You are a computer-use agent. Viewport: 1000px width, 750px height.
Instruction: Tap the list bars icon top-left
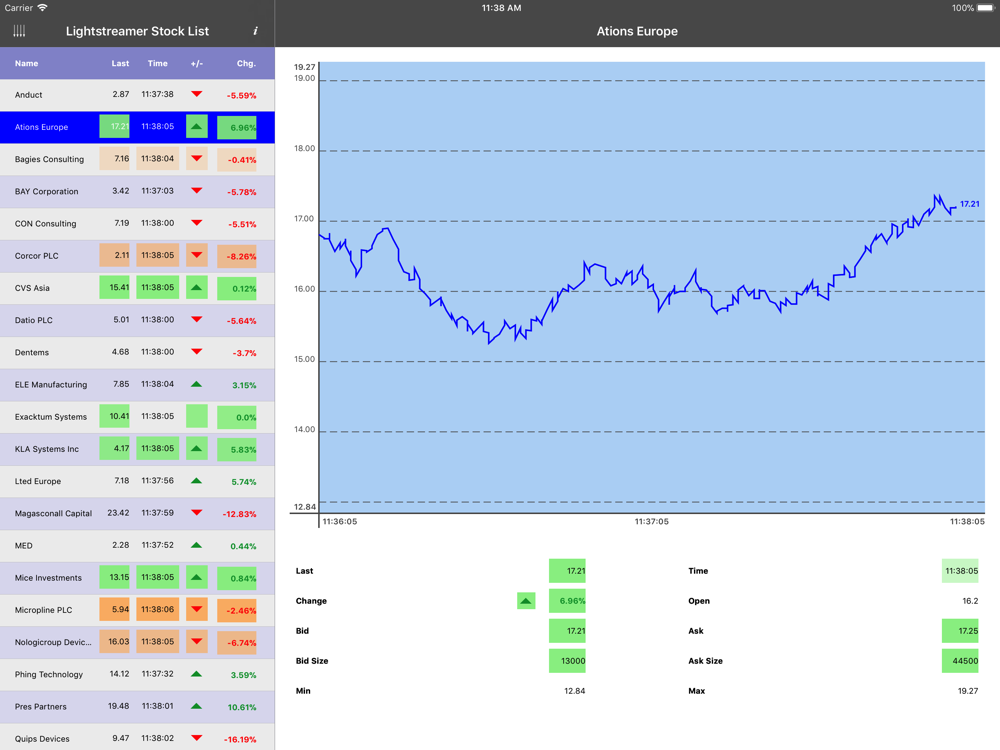[19, 31]
